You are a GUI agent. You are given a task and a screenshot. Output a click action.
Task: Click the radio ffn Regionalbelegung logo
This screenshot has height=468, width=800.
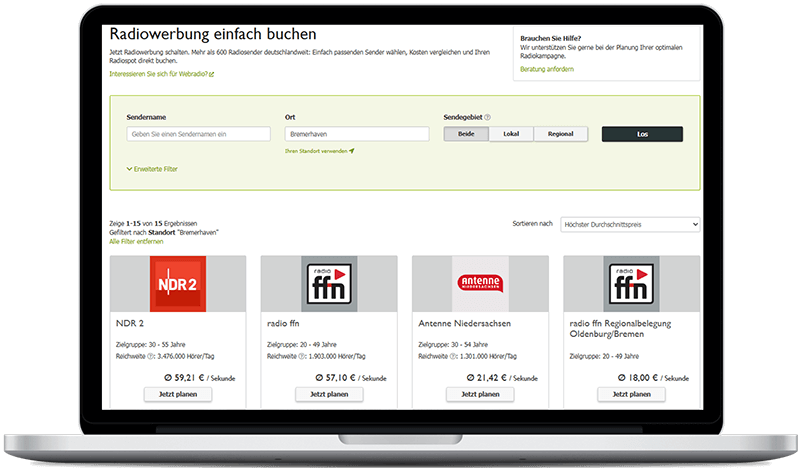point(631,284)
